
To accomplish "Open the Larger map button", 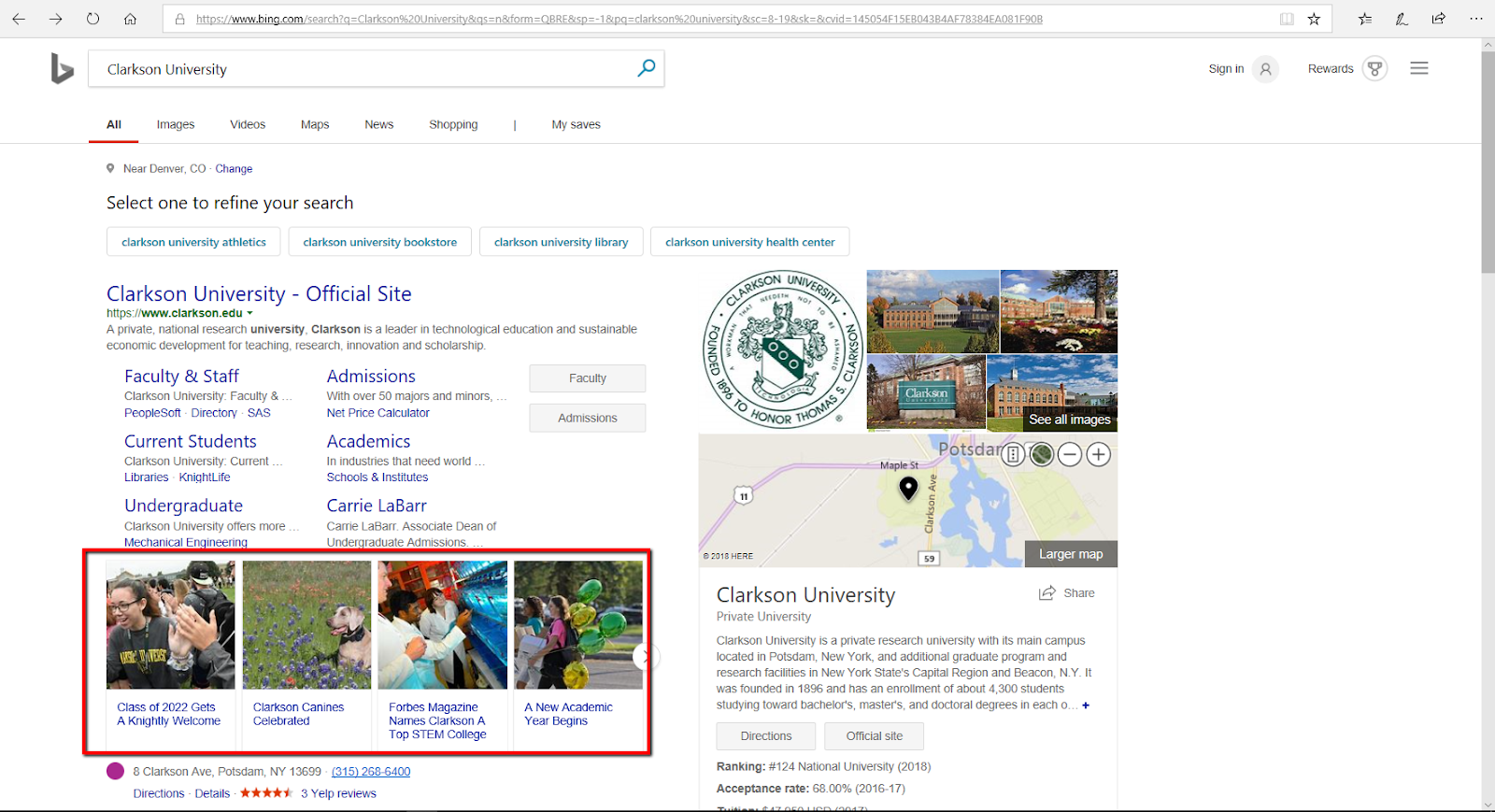I will pyautogui.click(x=1071, y=554).
